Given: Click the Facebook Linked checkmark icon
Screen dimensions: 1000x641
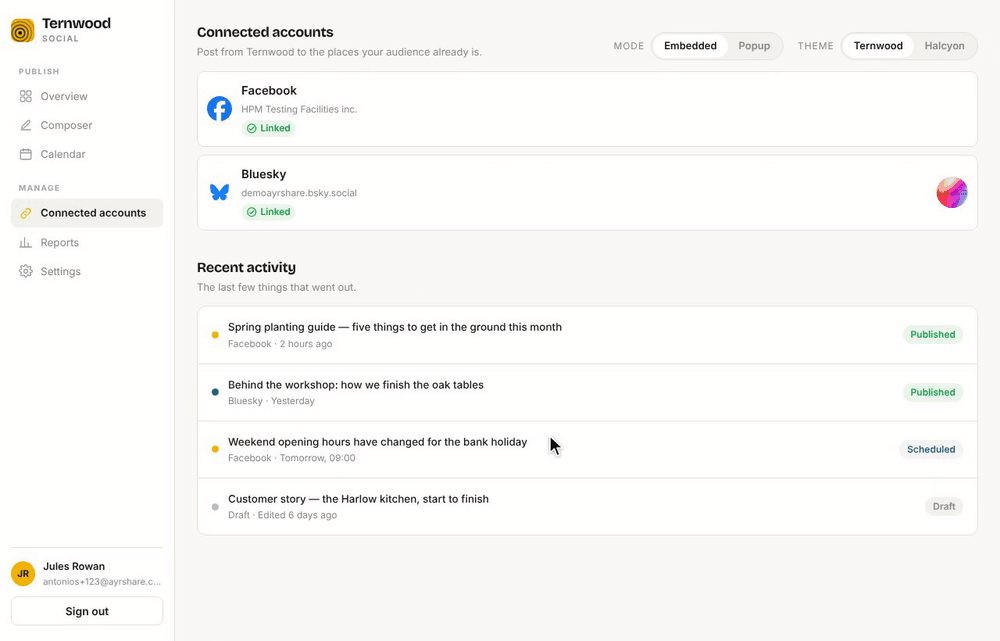Looking at the screenshot, I should coord(251,128).
